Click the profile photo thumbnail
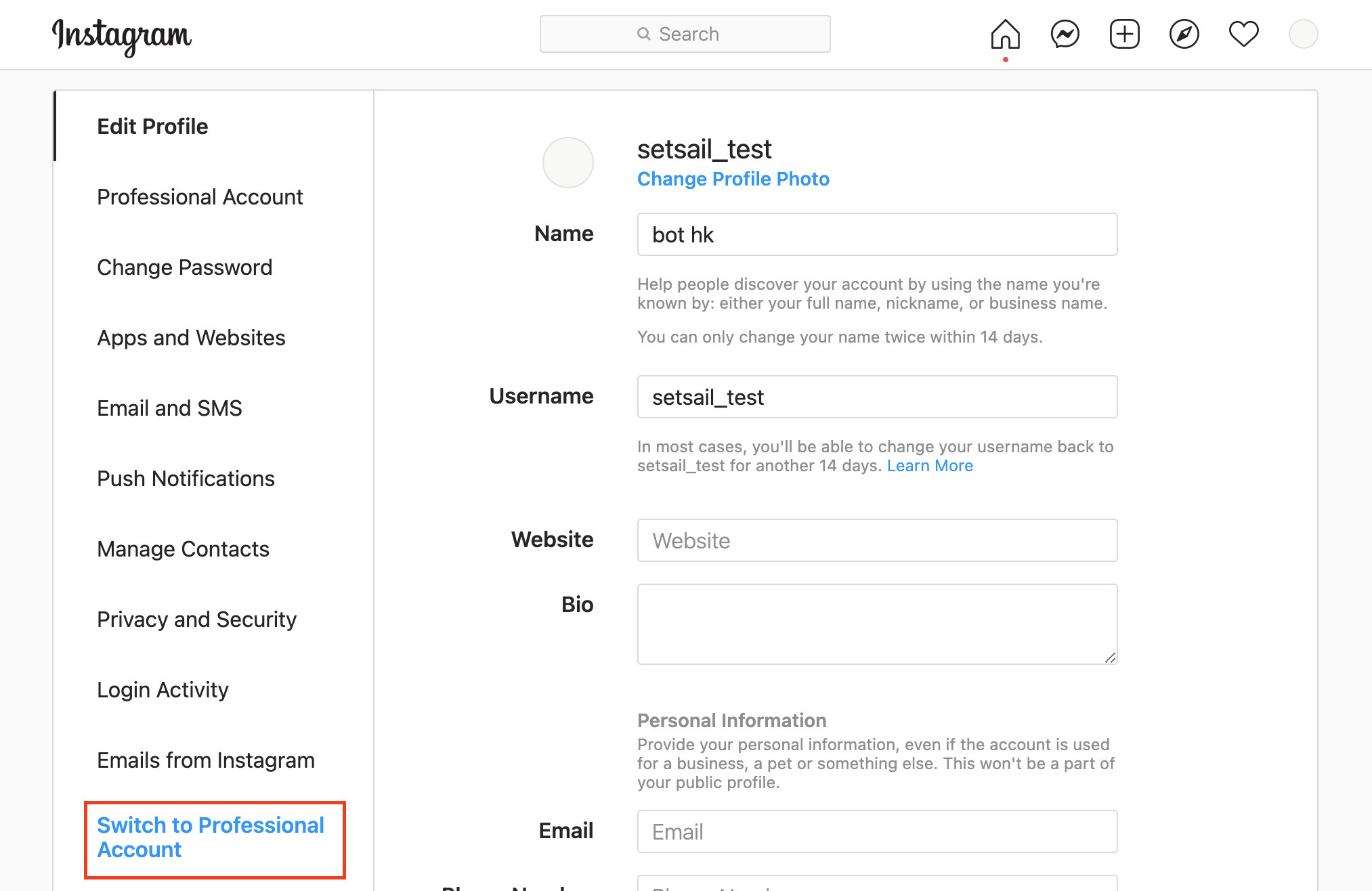 point(567,162)
